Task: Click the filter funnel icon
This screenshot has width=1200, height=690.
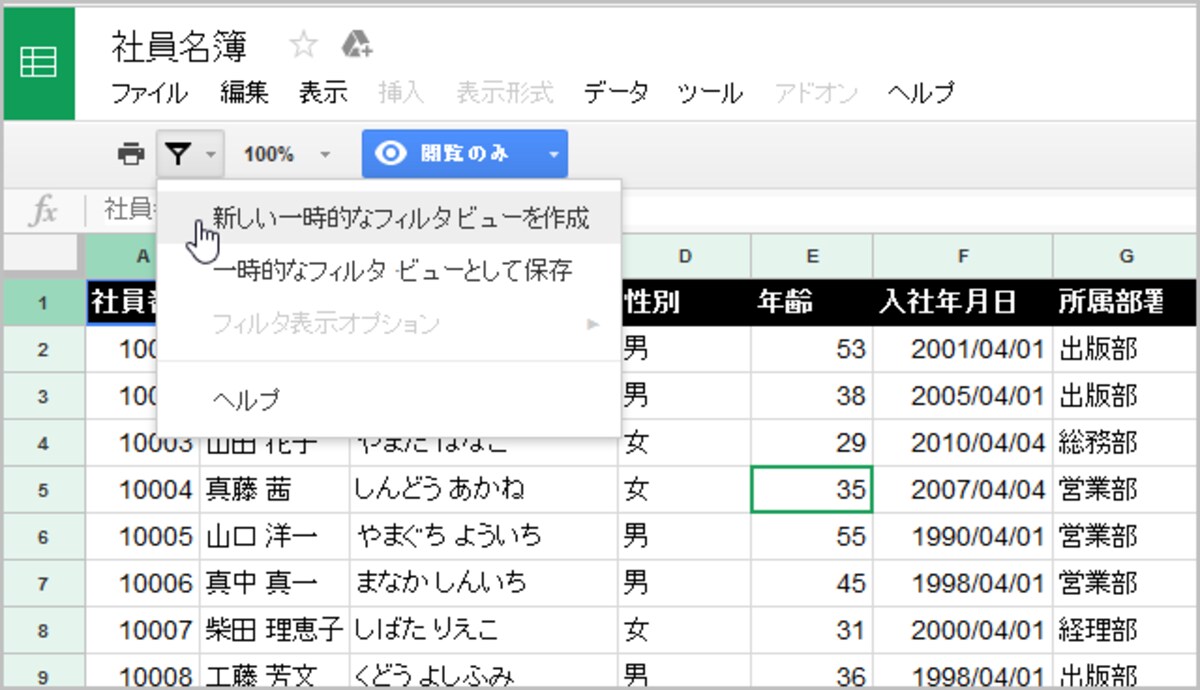Action: (x=177, y=154)
